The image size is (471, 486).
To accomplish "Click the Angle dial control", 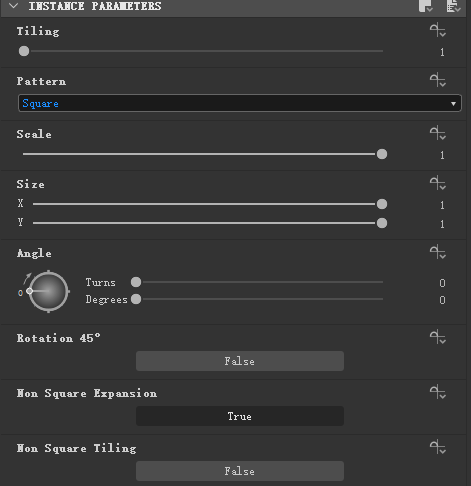I will pos(49,292).
